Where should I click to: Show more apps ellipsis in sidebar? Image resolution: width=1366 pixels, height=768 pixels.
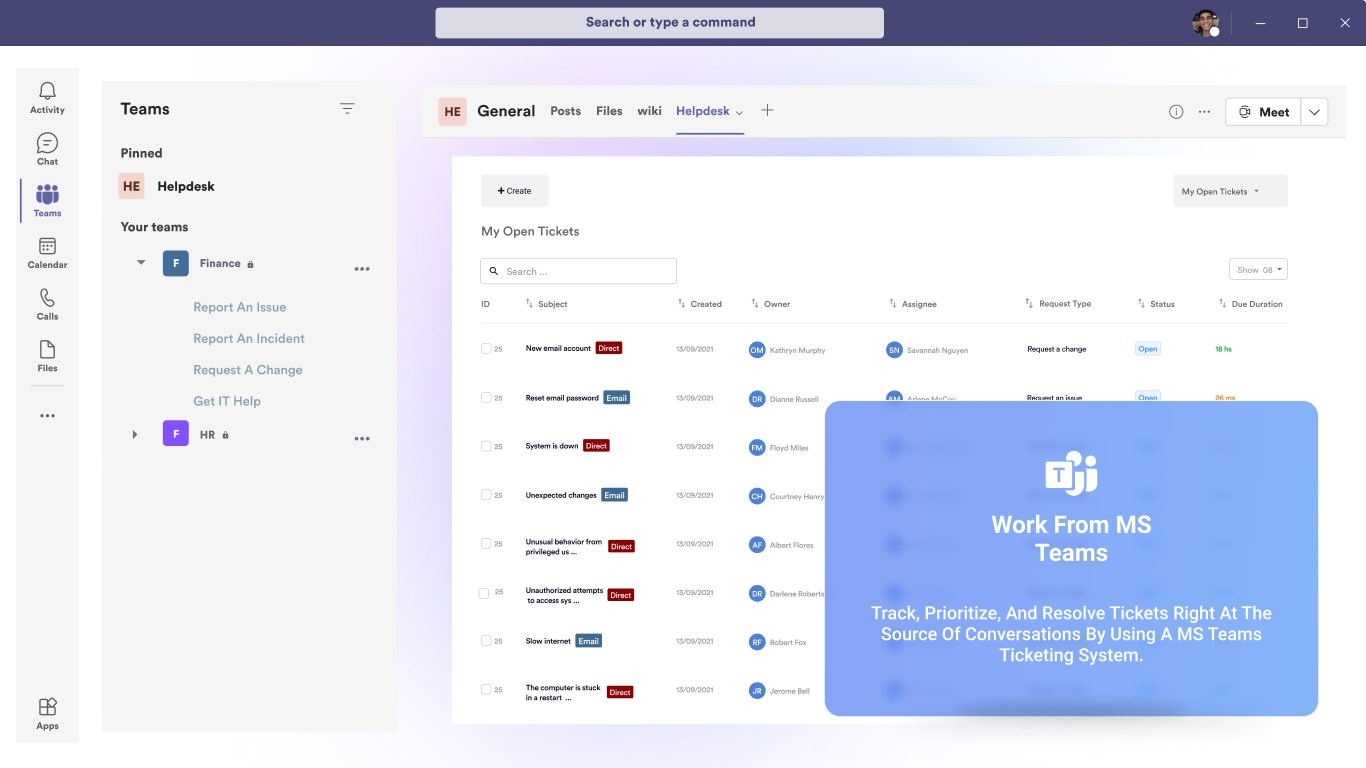(47, 415)
